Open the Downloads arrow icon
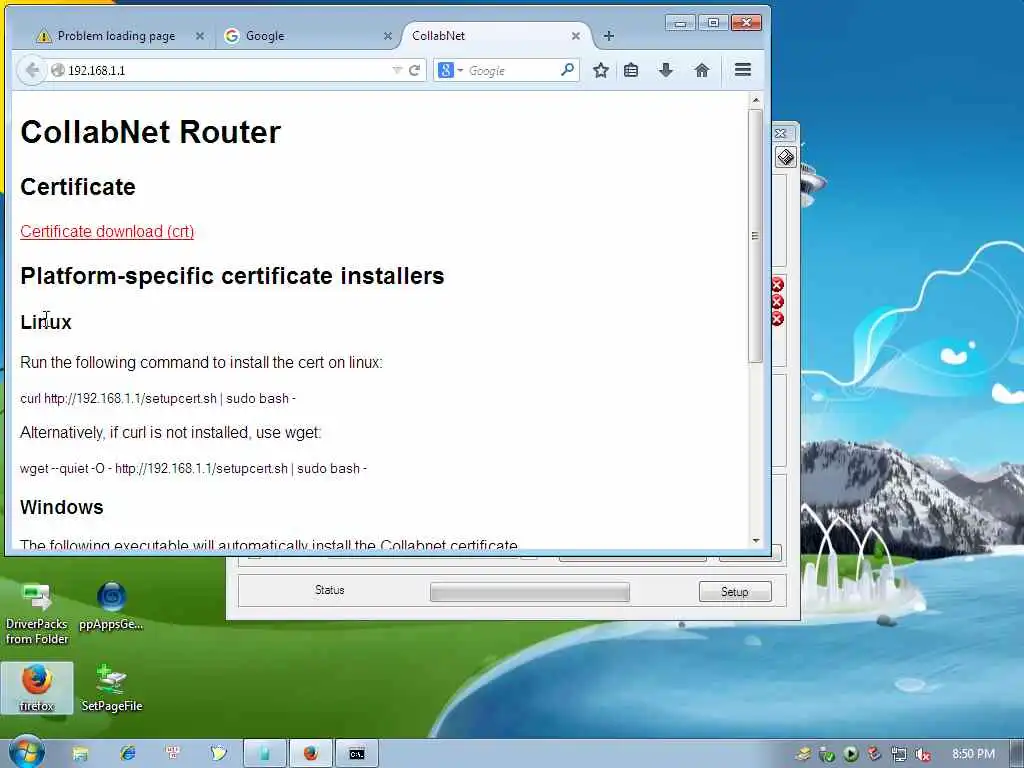This screenshot has width=1024, height=768. pyautogui.click(x=665, y=70)
